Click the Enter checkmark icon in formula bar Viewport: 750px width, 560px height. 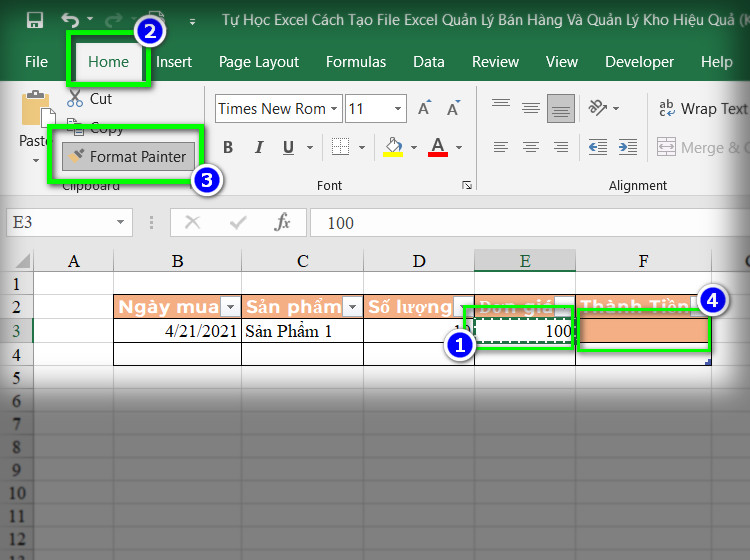(238, 222)
